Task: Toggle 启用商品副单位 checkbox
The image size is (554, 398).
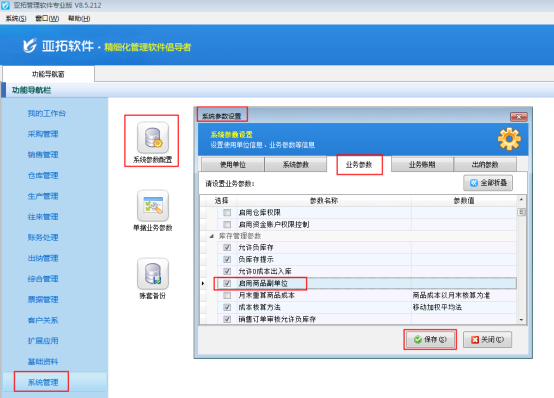Action: click(227, 283)
